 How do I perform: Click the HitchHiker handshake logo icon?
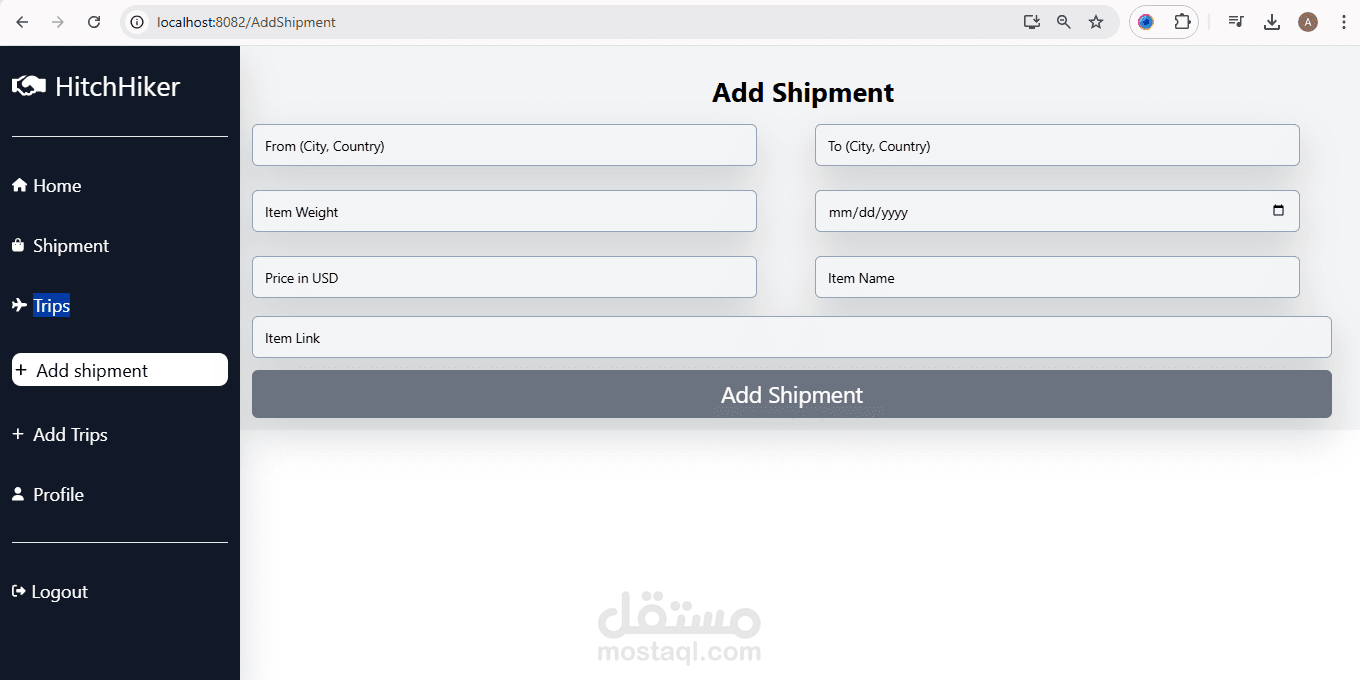(29, 86)
